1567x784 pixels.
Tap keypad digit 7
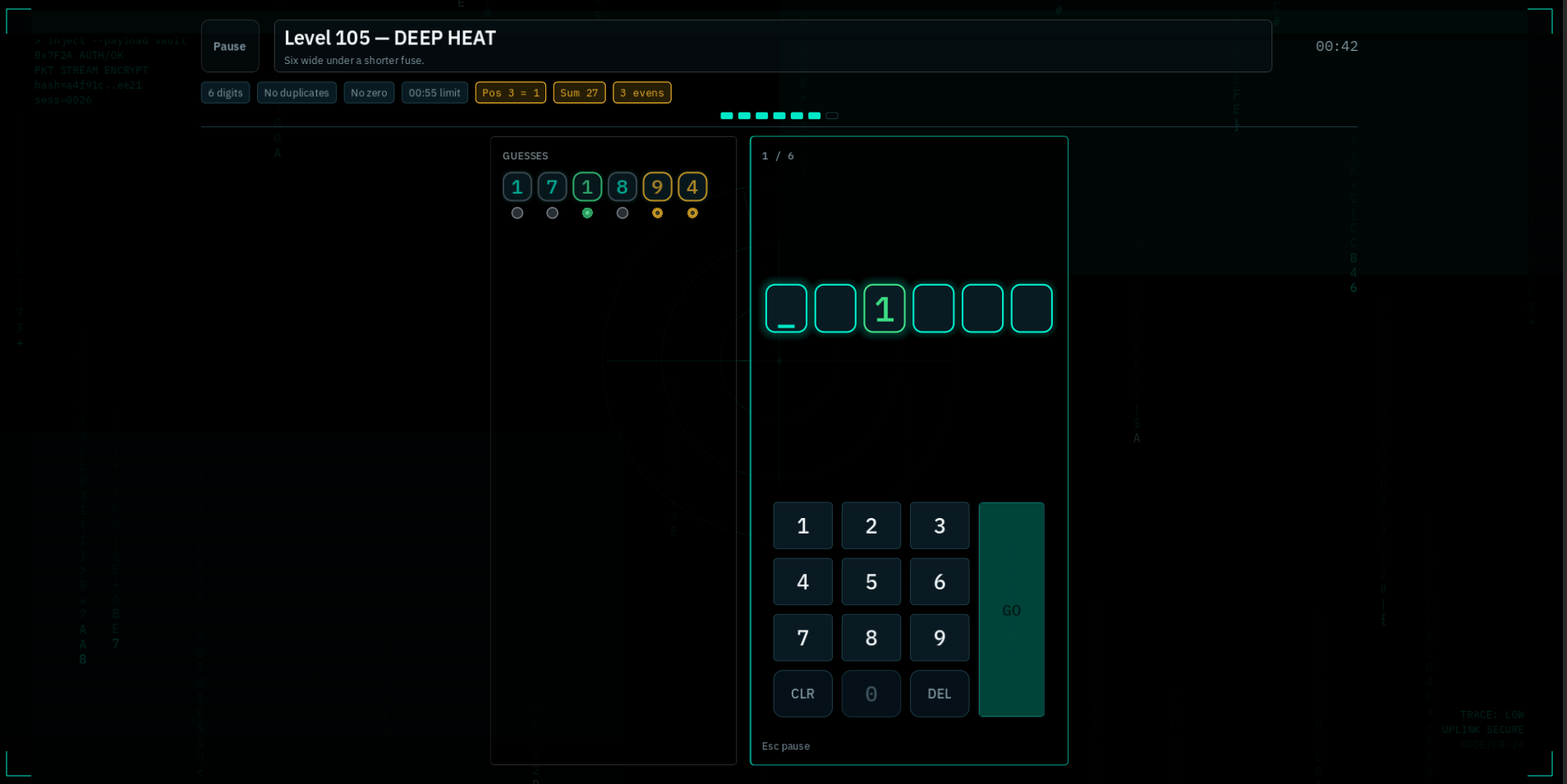[802, 638]
